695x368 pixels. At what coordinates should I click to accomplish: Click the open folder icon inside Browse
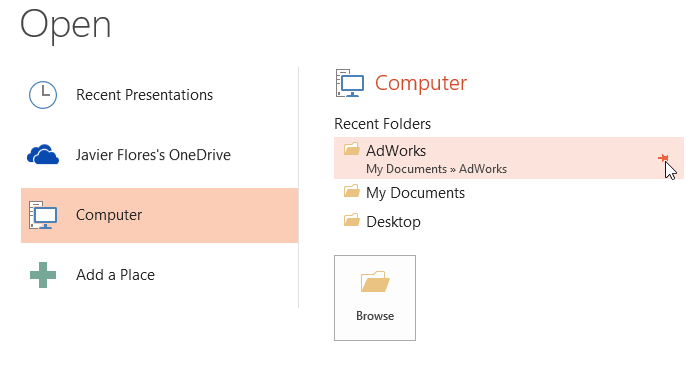[375, 282]
